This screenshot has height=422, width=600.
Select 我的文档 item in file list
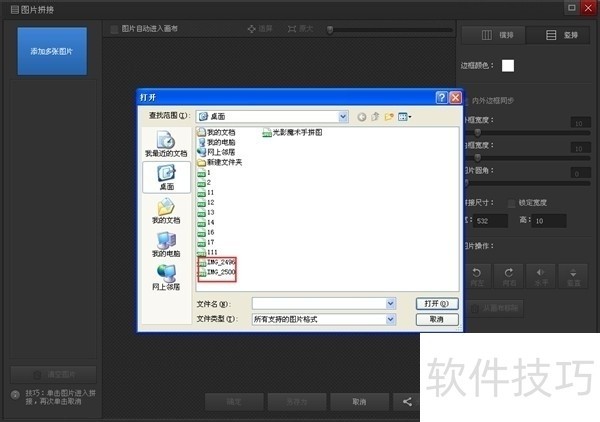[216, 132]
